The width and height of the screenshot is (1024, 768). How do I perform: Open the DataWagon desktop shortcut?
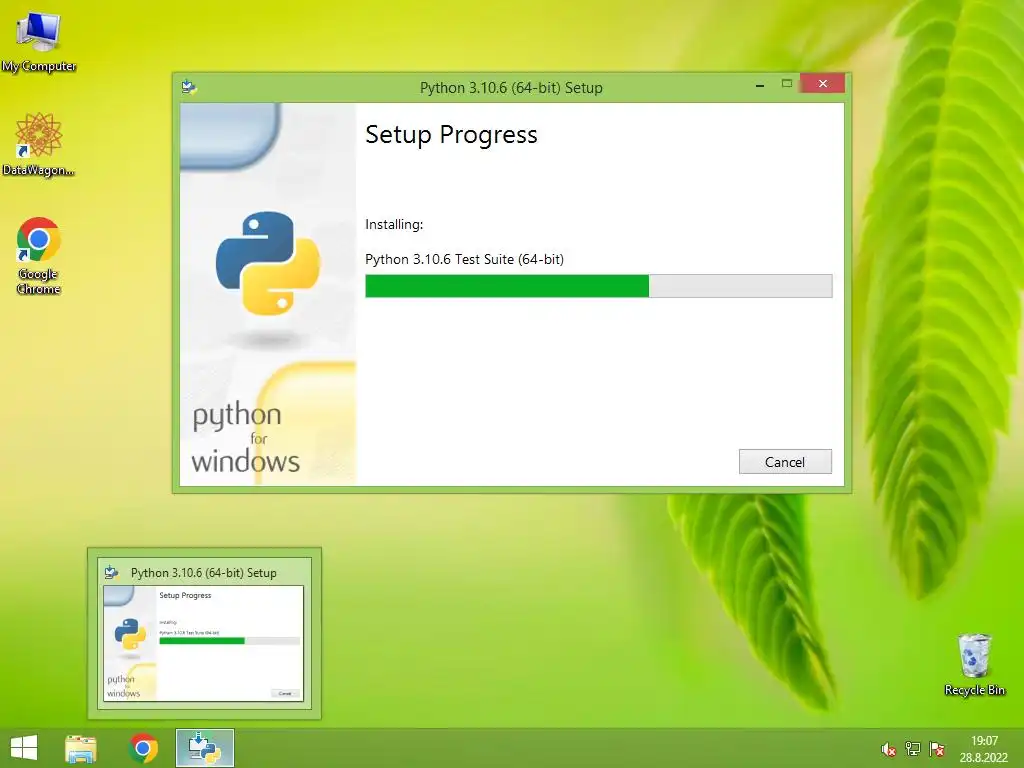point(39,144)
